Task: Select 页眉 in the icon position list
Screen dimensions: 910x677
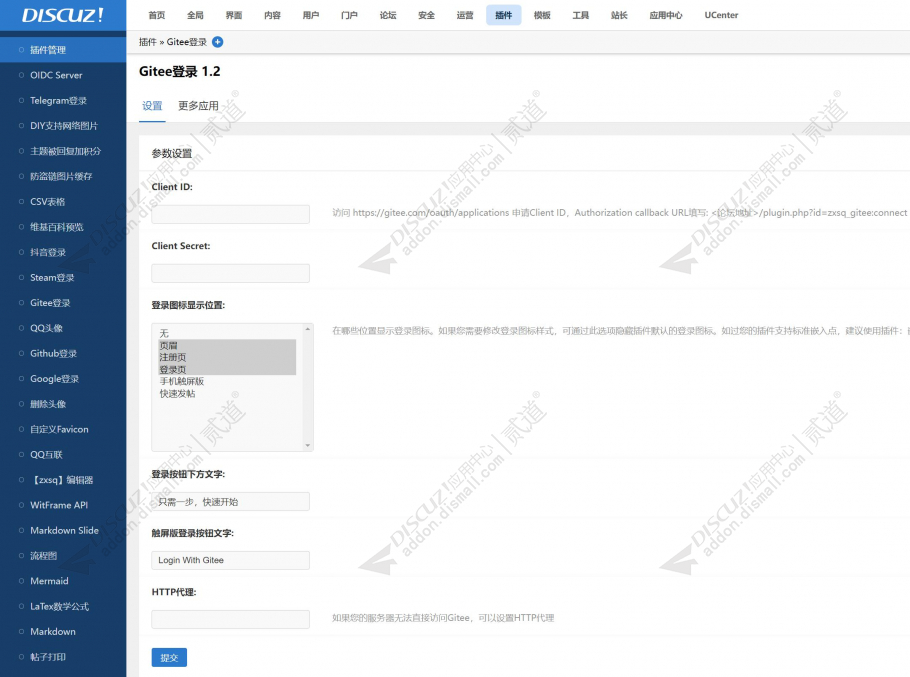Action: point(228,345)
